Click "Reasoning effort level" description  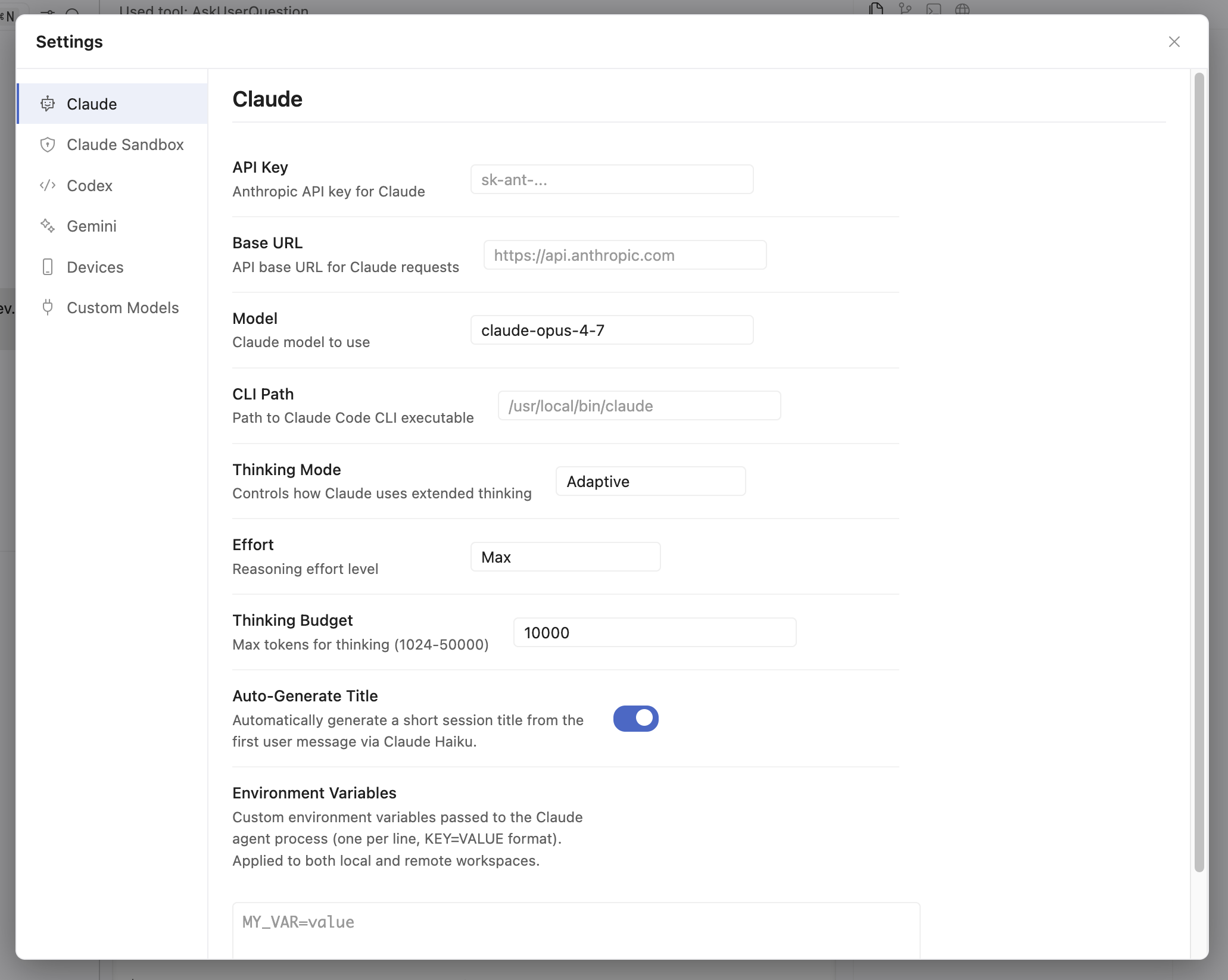coord(305,569)
